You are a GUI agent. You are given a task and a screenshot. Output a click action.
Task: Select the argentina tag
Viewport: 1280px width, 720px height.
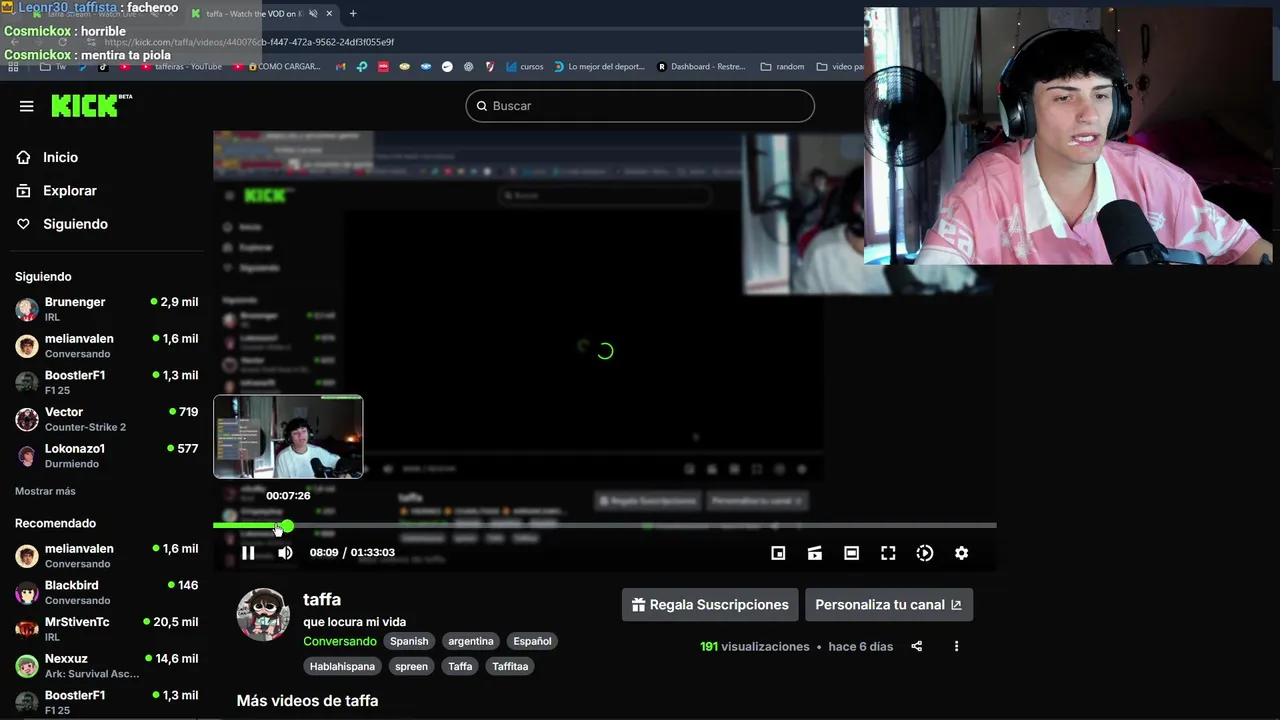coord(471,641)
